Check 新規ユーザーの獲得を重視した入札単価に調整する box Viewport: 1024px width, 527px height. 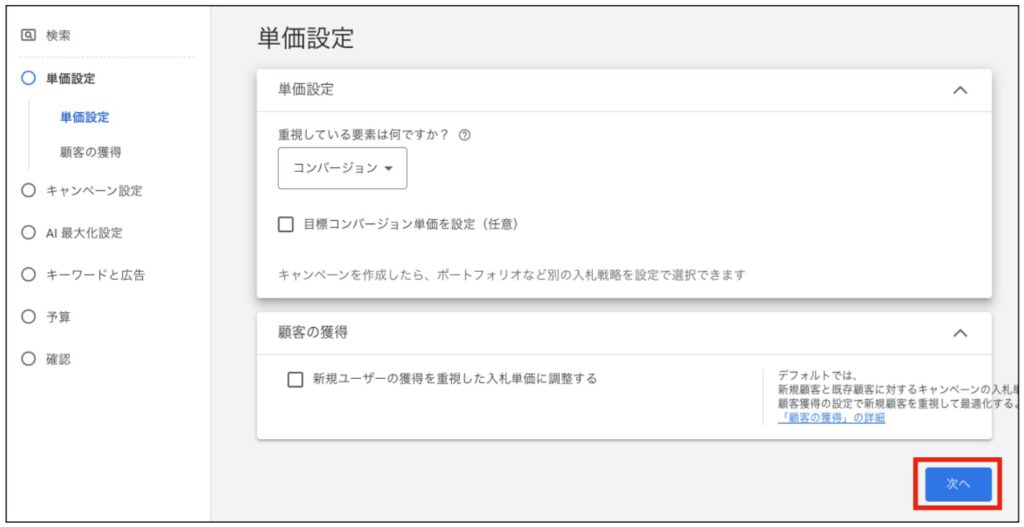point(295,379)
